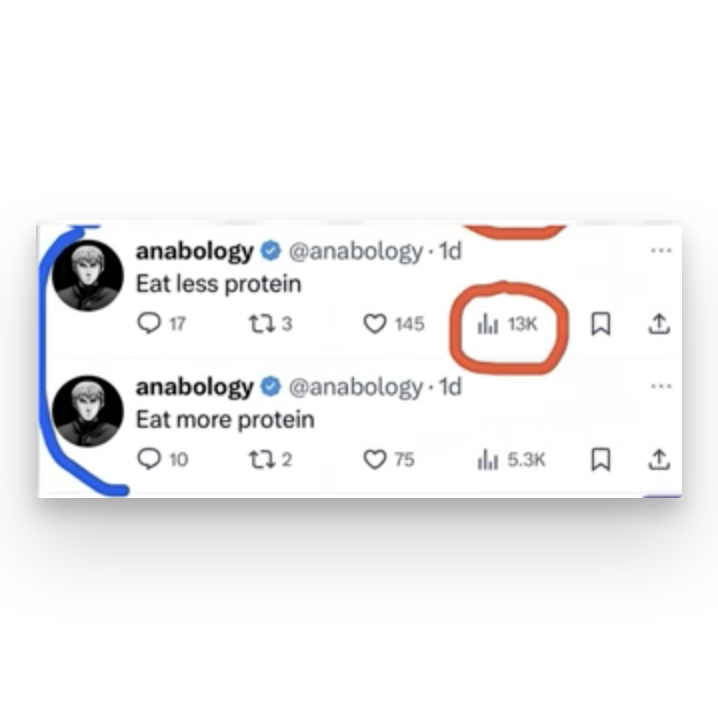Screen dimensions: 718x718
Task: Open more options on "Eat less protein" tweet
Action: coord(661,250)
